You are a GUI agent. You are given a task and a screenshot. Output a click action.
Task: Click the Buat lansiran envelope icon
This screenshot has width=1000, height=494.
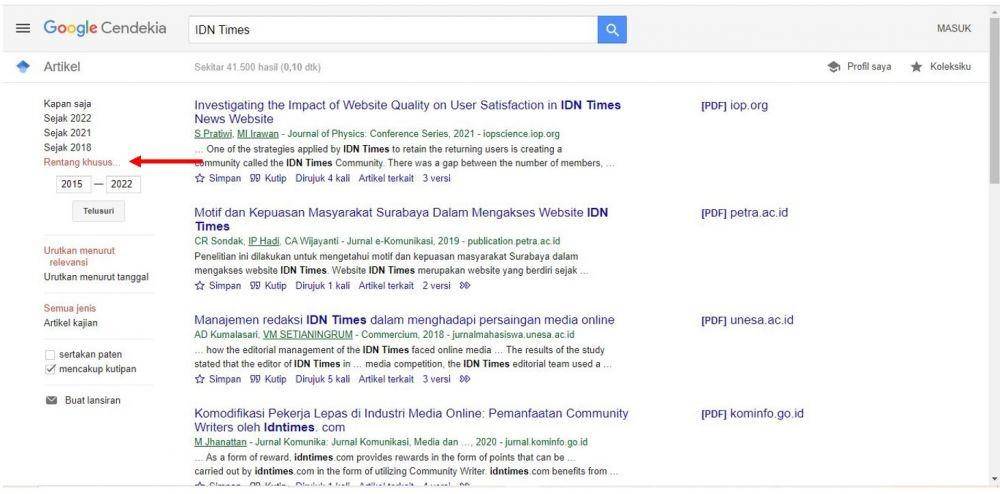(51, 400)
